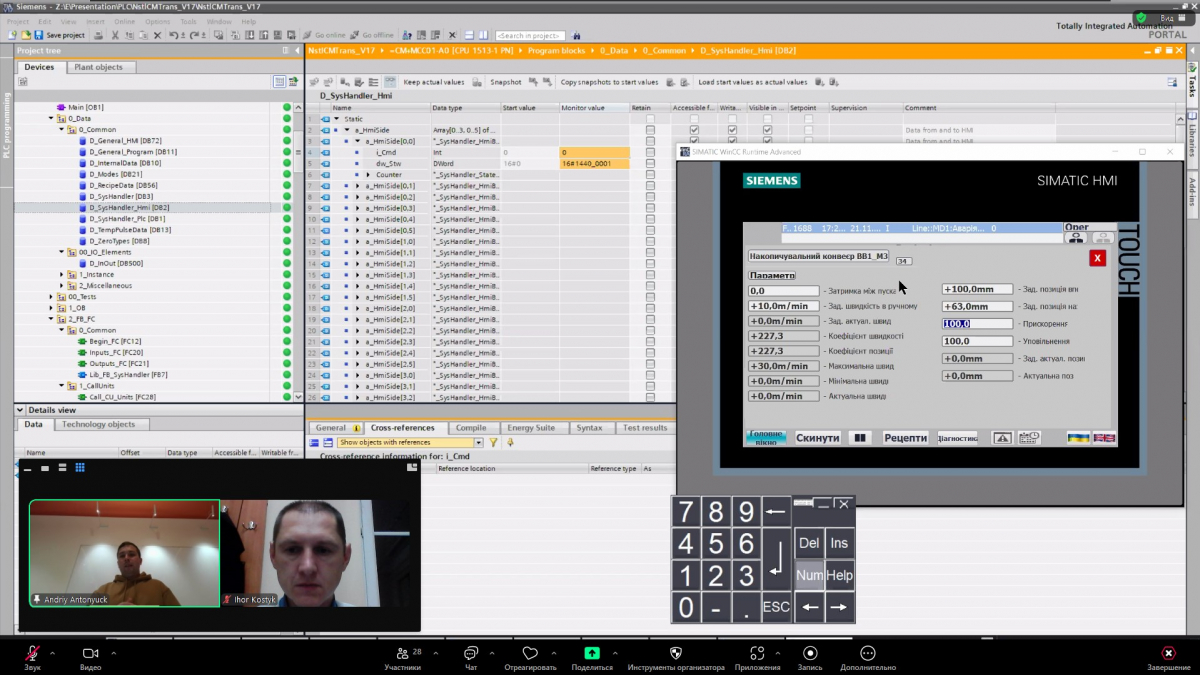This screenshot has height=675, width=1200.
Task: Click the Print icon in TIA toolbar
Action: tap(99, 35)
